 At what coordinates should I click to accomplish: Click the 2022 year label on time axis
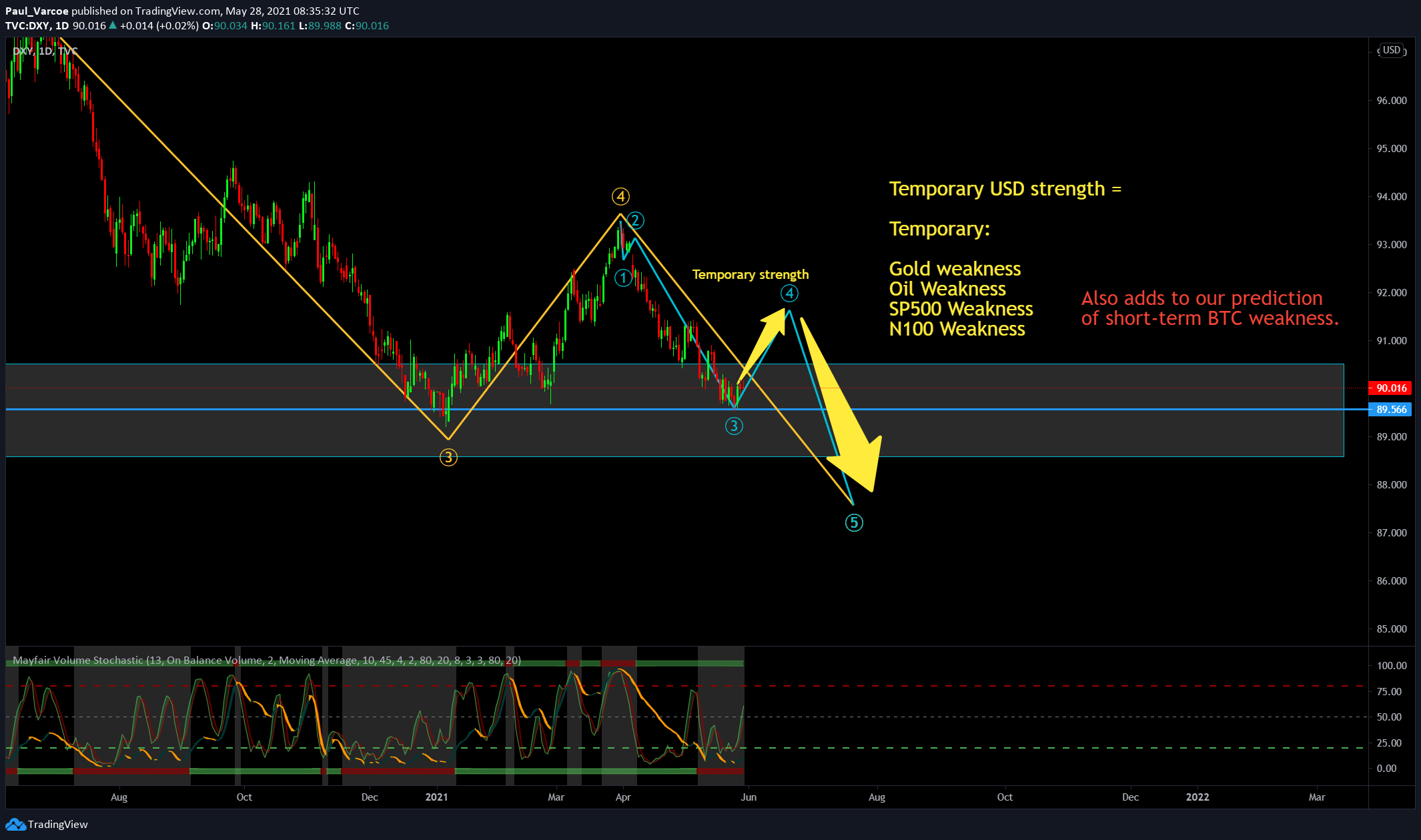coord(1198,797)
